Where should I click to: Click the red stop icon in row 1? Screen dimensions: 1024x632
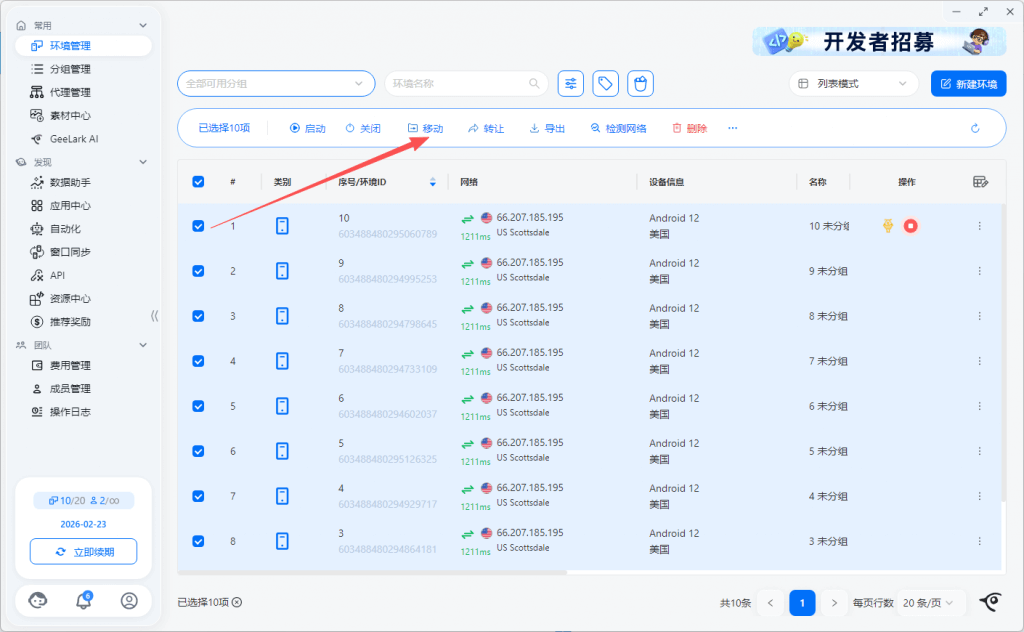pyautogui.click(x=910, y=226)
